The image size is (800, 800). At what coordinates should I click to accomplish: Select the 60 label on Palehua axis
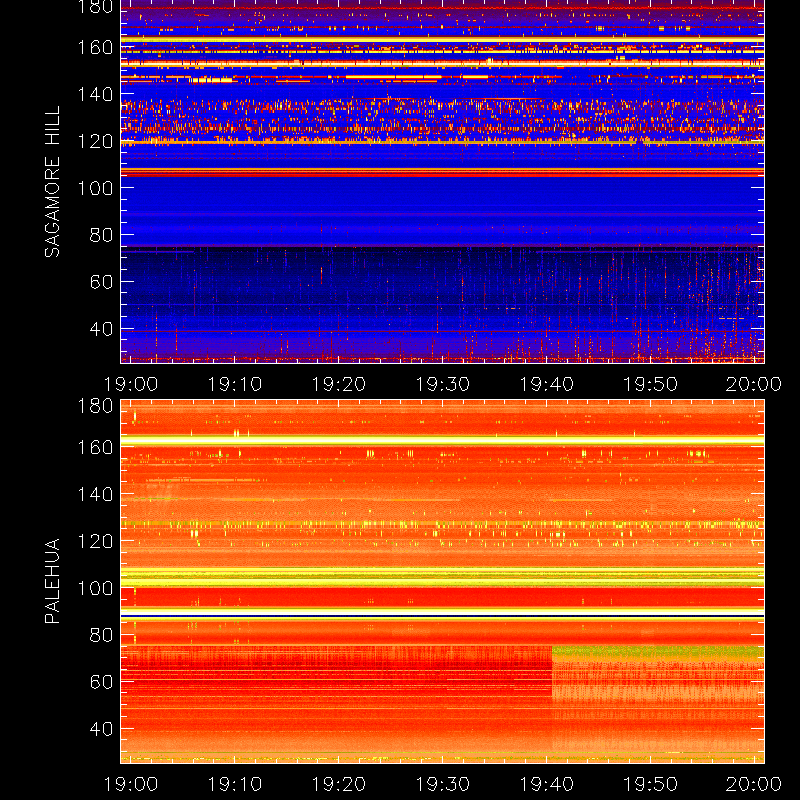[x=101, y=682]
